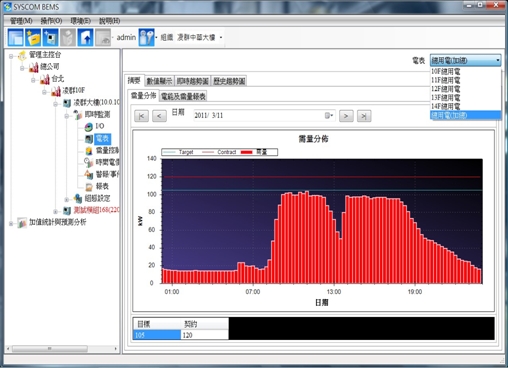
Task: Click the upload arrow toolbar icon
Action: tap(85, 37)
